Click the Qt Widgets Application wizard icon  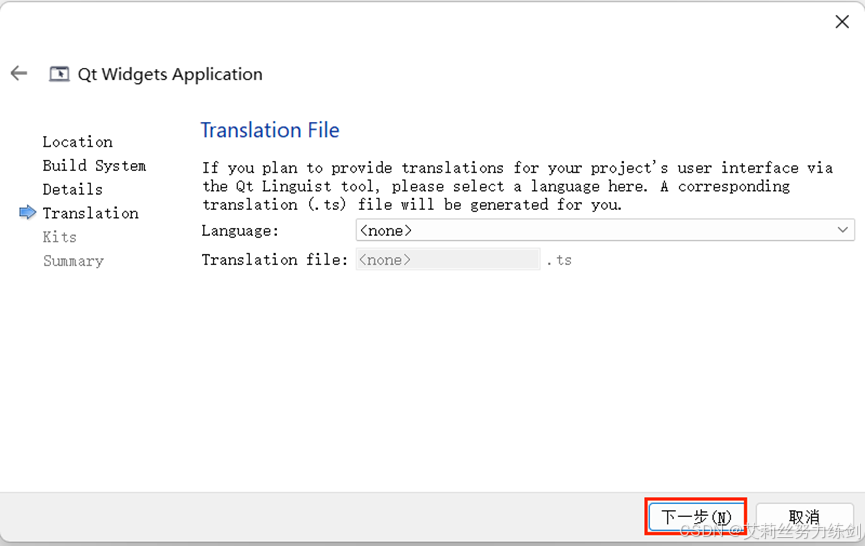59,74
